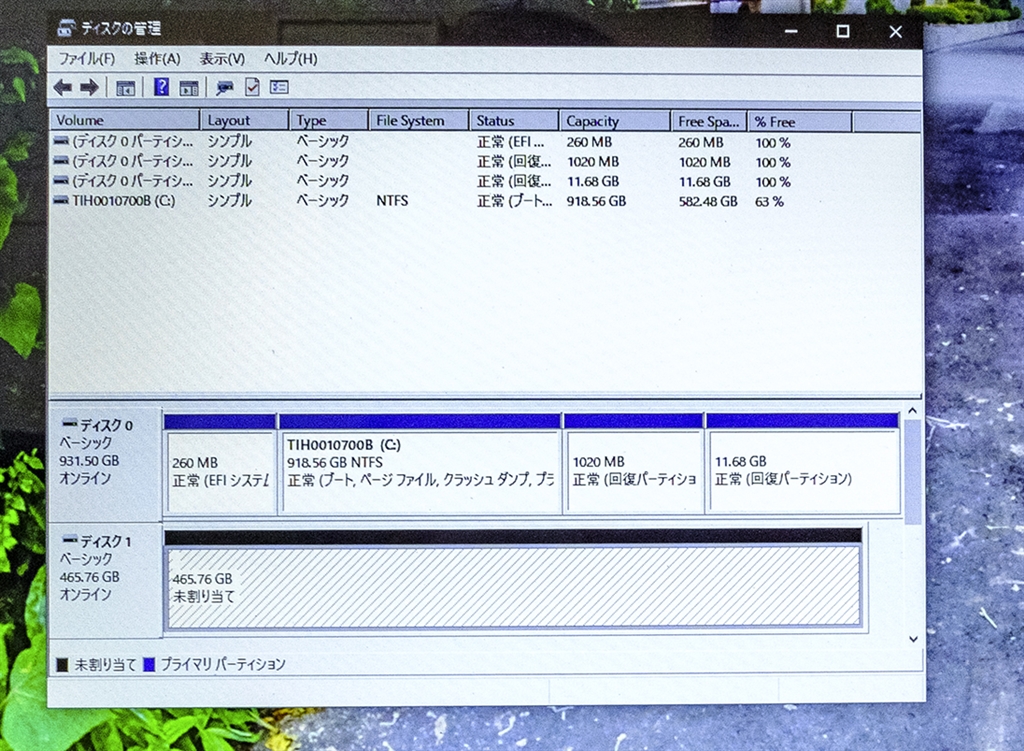Select the ディスク 1 465.76 GB disk label

105,580
